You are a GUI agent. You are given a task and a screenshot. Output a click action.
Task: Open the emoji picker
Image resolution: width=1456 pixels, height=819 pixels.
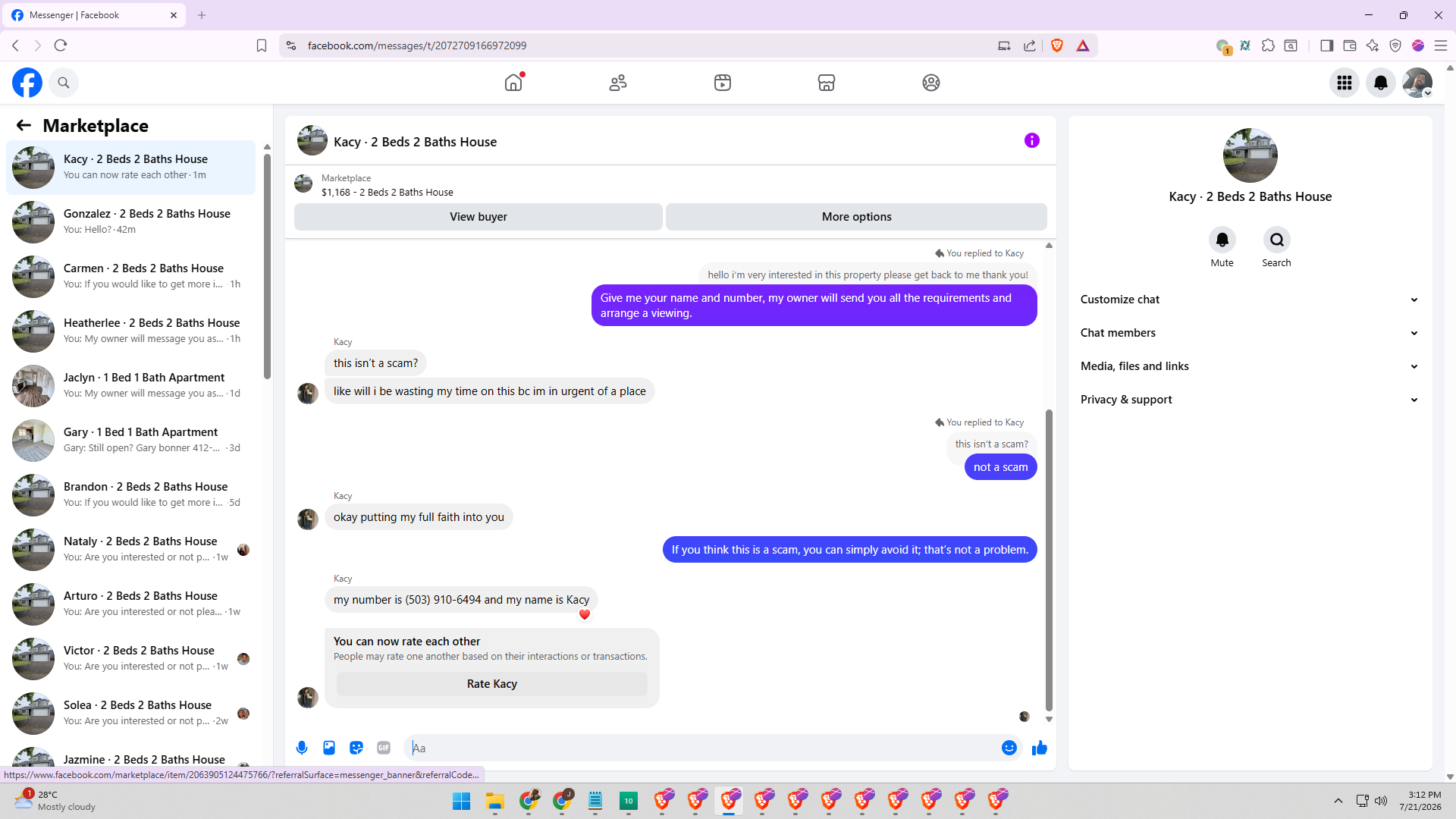pyautogui.click(x=1009, y=748)
